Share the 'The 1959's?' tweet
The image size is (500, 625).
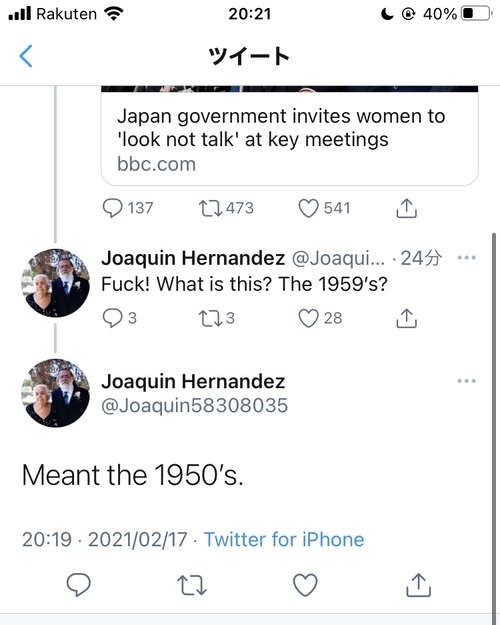pos(406,318)
